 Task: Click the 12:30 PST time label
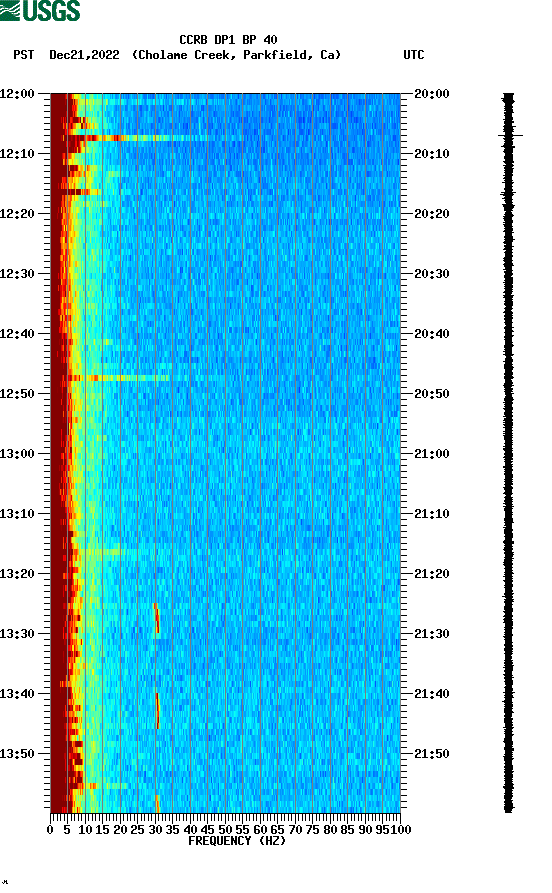click(x=17, y=273)
